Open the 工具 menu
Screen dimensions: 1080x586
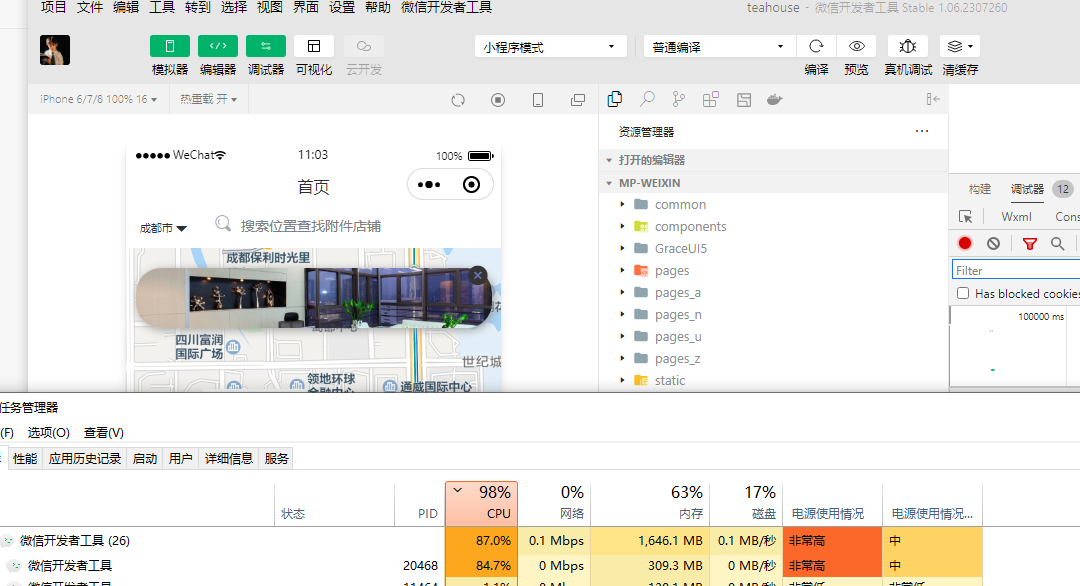(162, 8)
